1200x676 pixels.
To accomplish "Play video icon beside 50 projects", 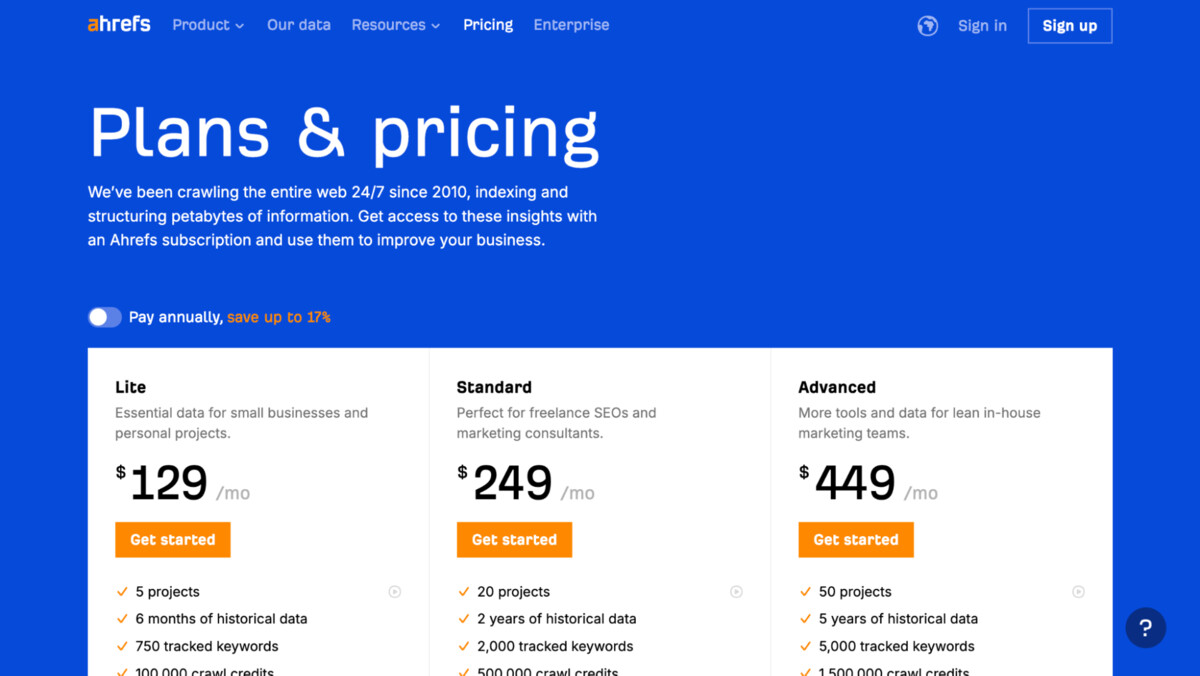I will click(x=1078, y=592).
